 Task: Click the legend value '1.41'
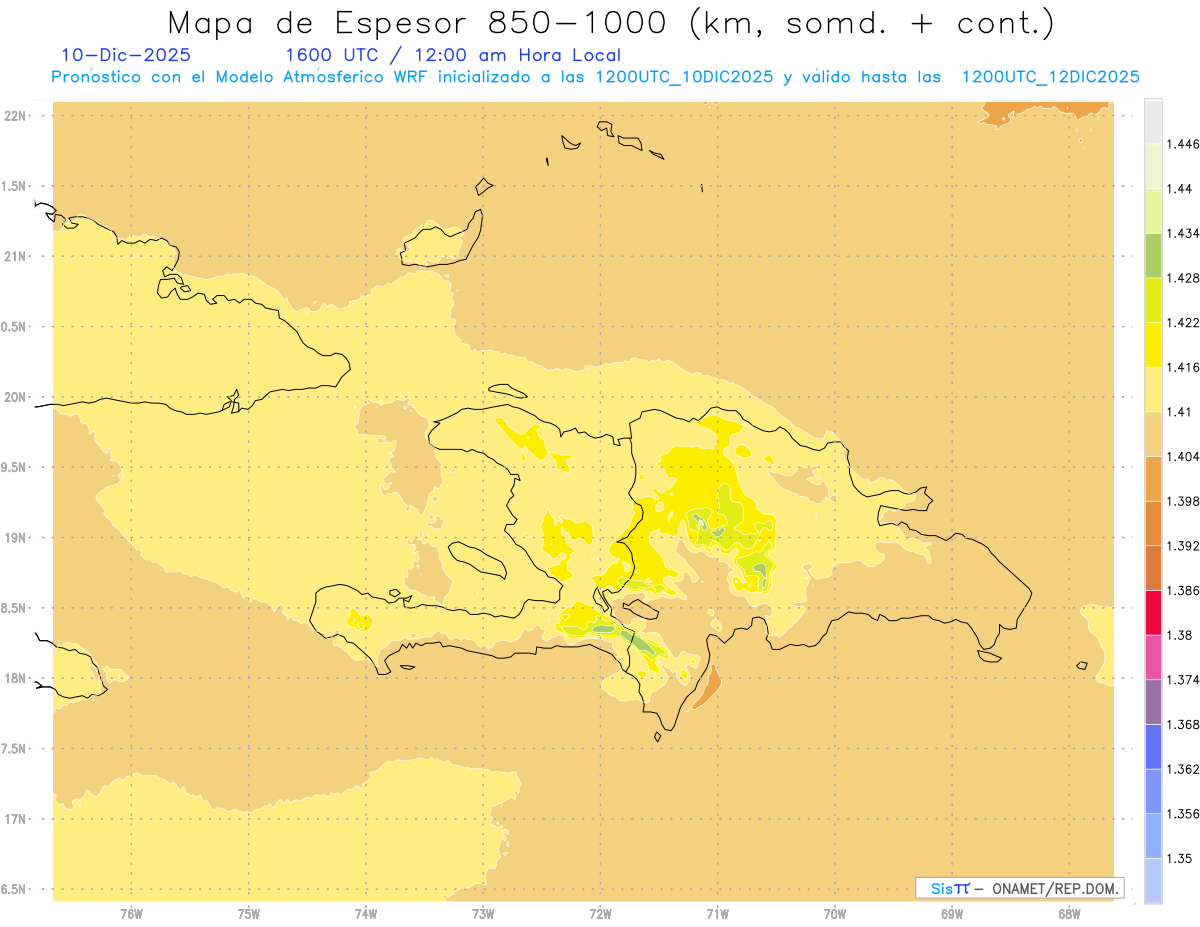click(1180, 412)
